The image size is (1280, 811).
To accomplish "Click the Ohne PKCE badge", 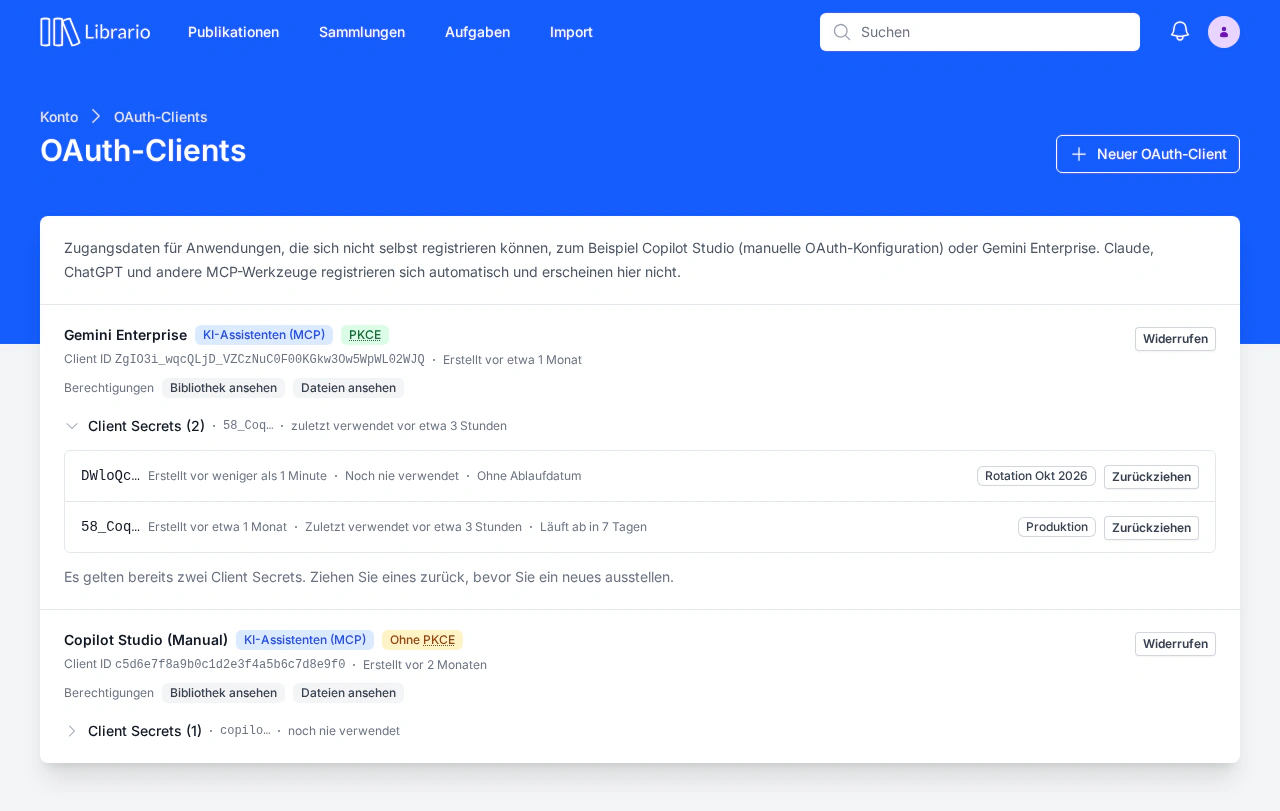I will click(x=422, y=640).
